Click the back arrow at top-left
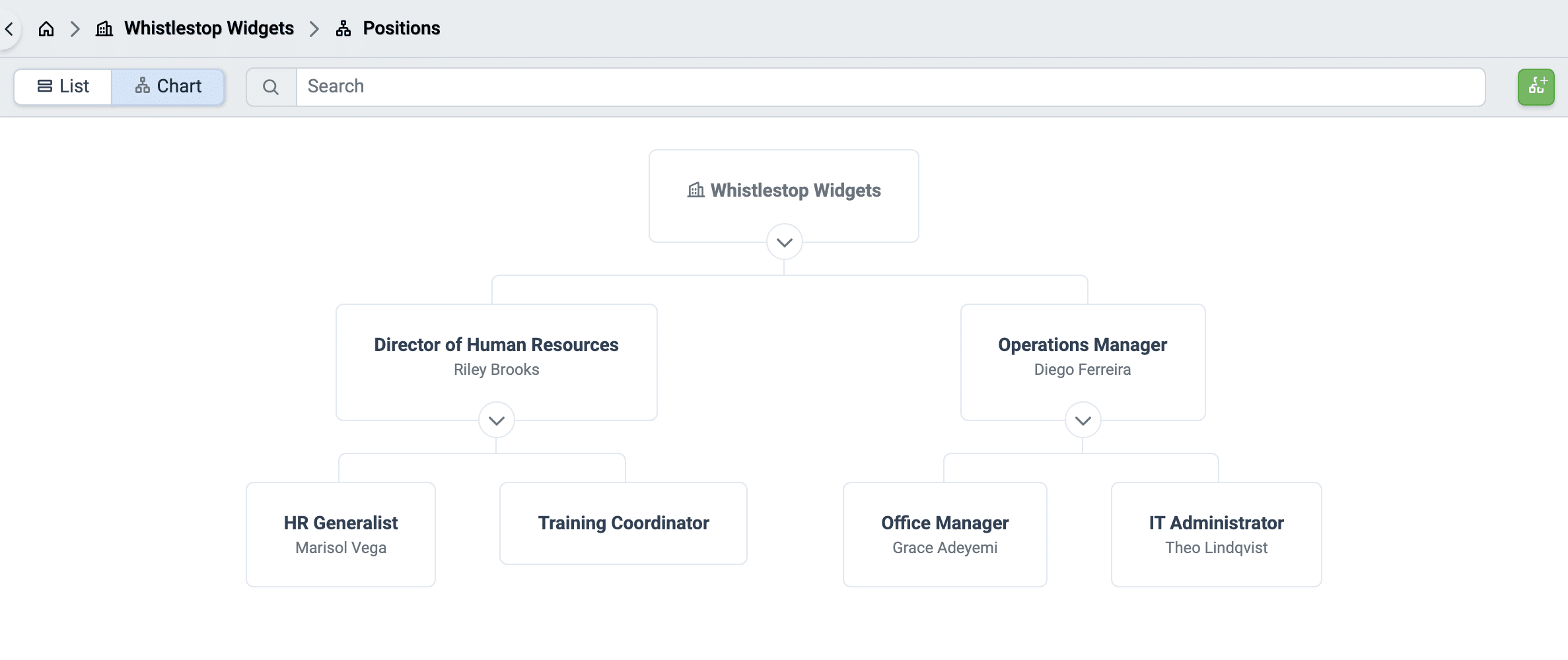Screen dimensions: 1568x660 (9, 29)
